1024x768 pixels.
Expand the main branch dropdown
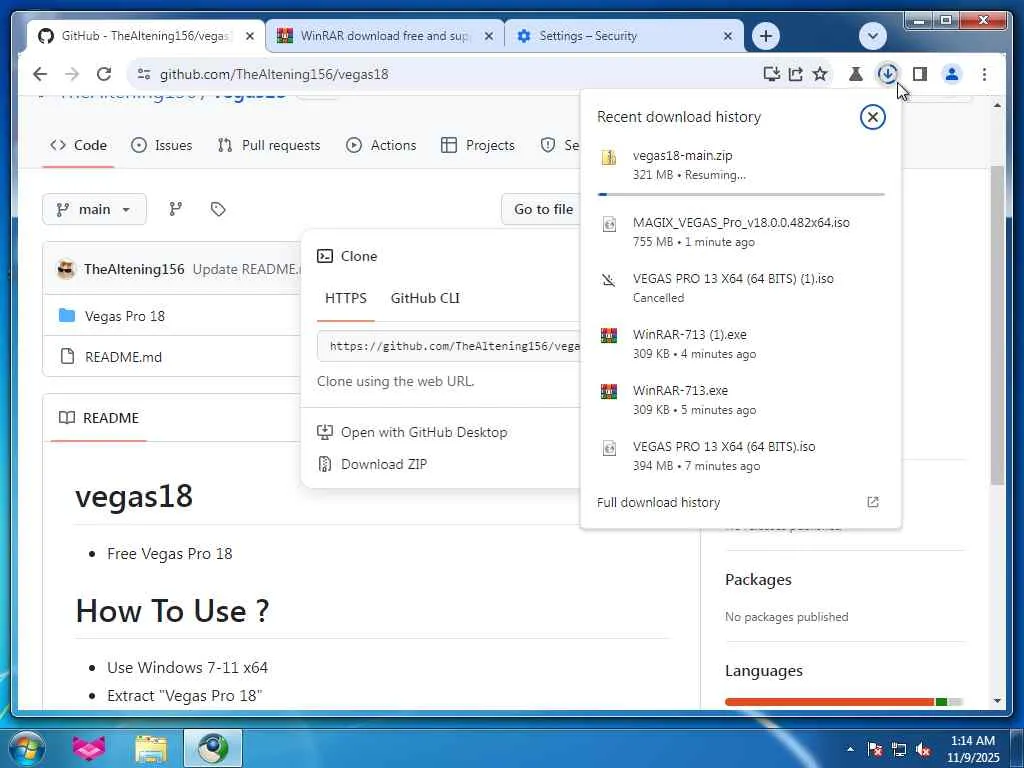(x=94, y=209)
